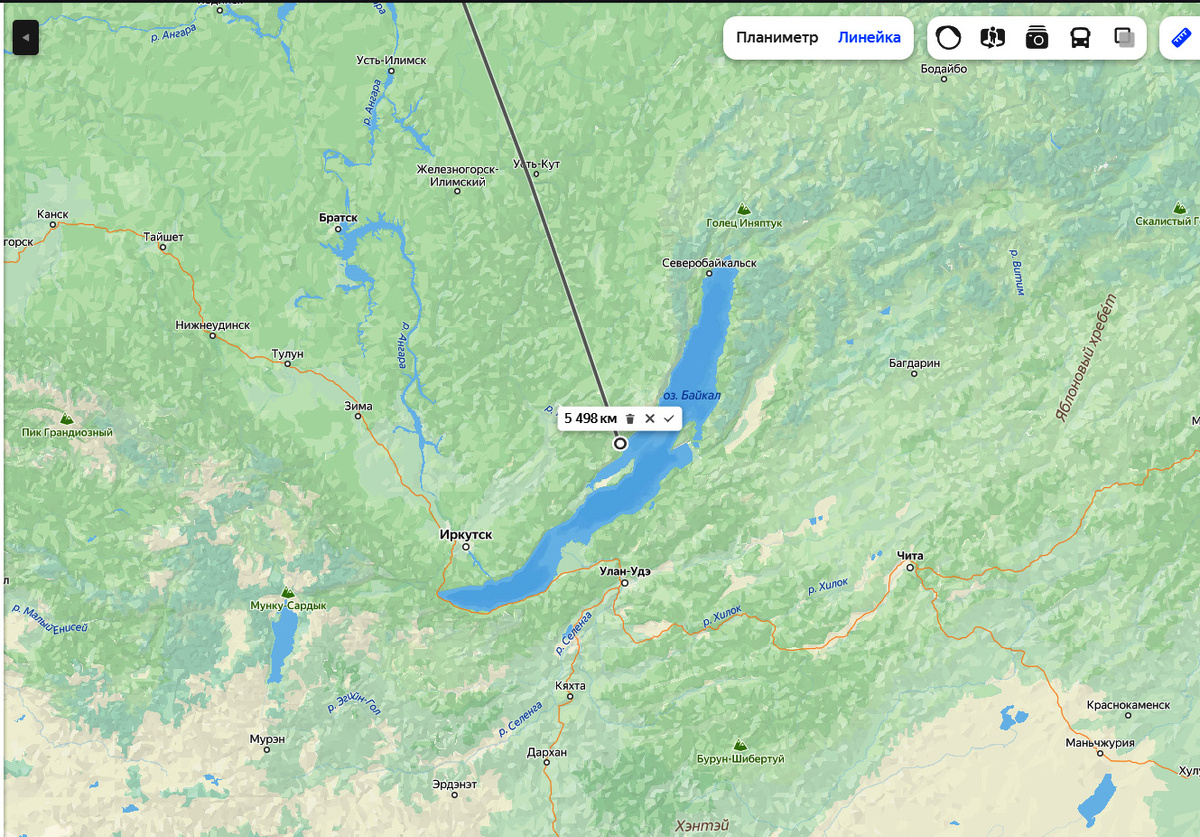Switch to the Планиметр tool
This screenshot has width=1200, height=837.
(777, 38)
